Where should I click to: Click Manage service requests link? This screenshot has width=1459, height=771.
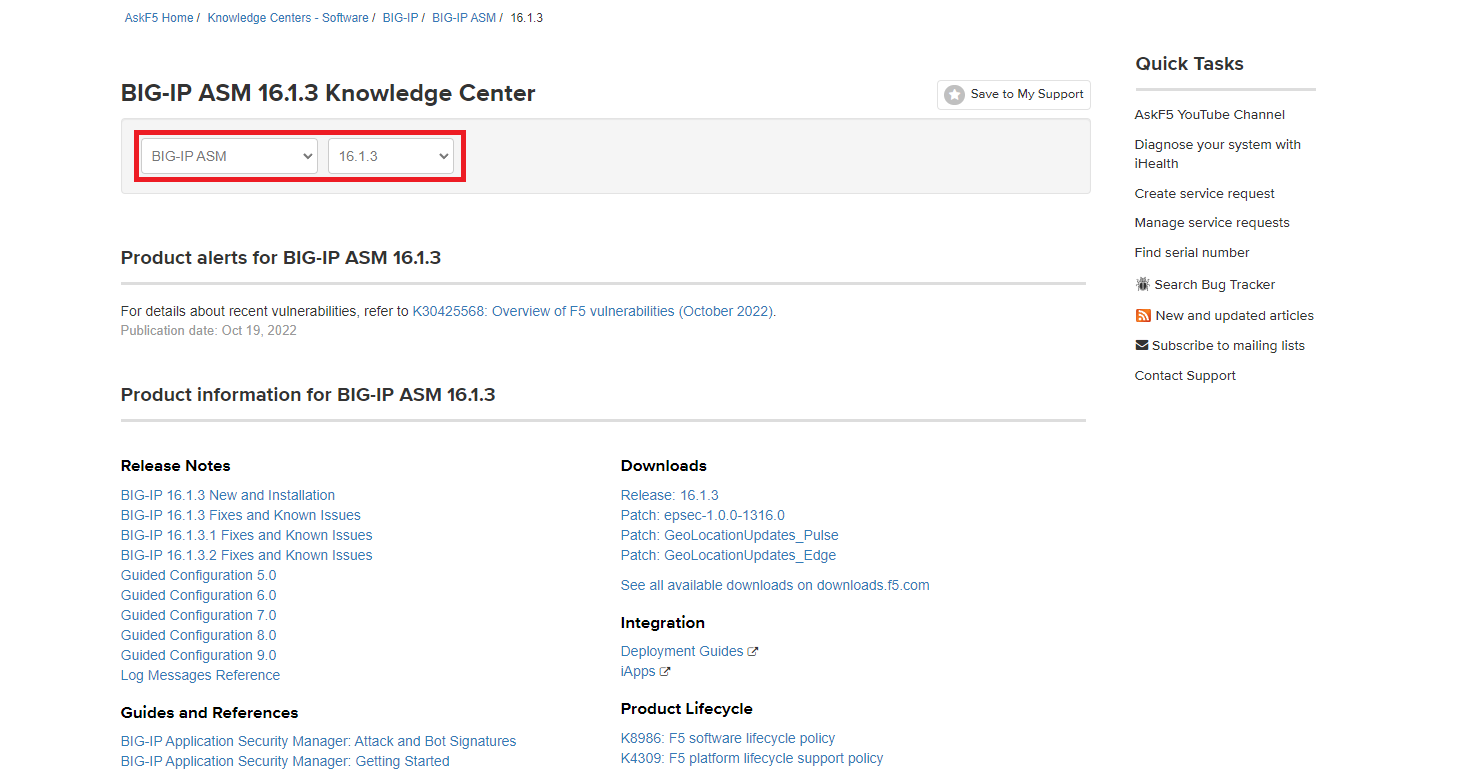[x=1212, y=222]
